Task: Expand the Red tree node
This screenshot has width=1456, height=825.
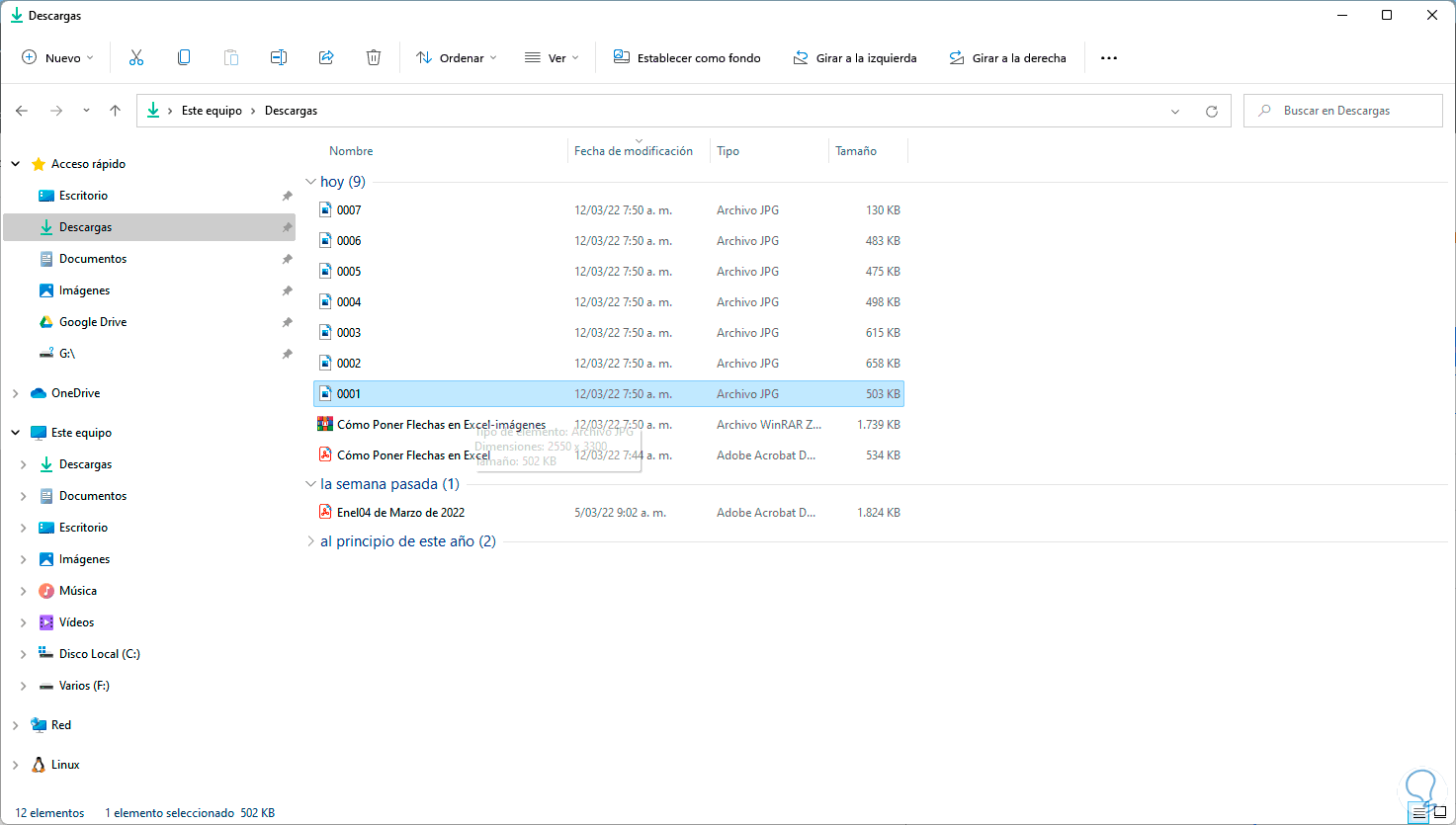Action: tap(16, 725)
